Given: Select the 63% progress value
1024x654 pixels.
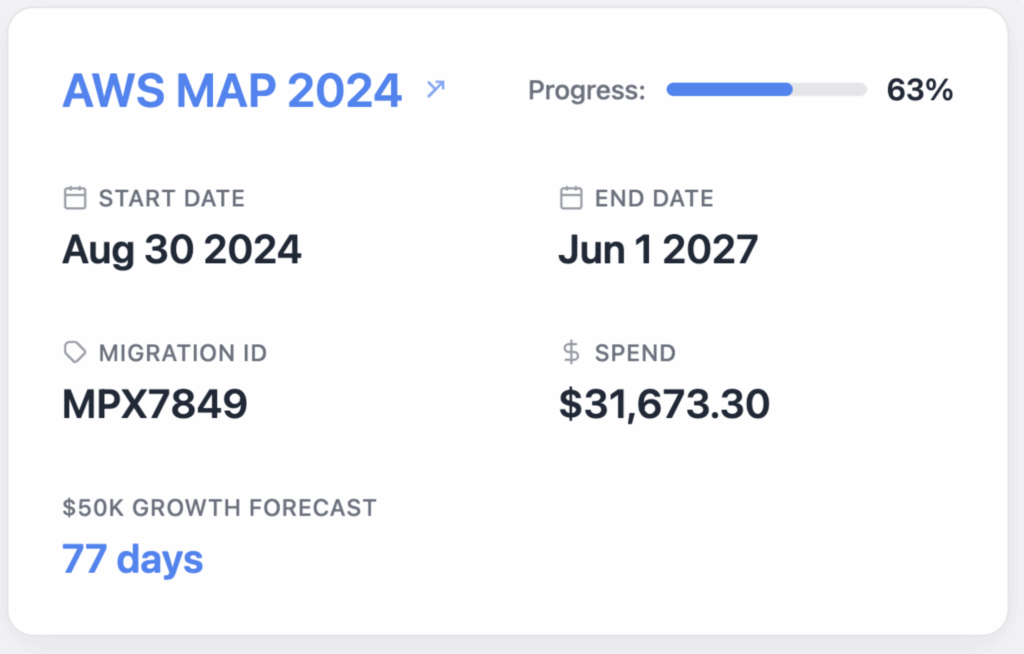Looking at the screenshot, I should [920, 90].
